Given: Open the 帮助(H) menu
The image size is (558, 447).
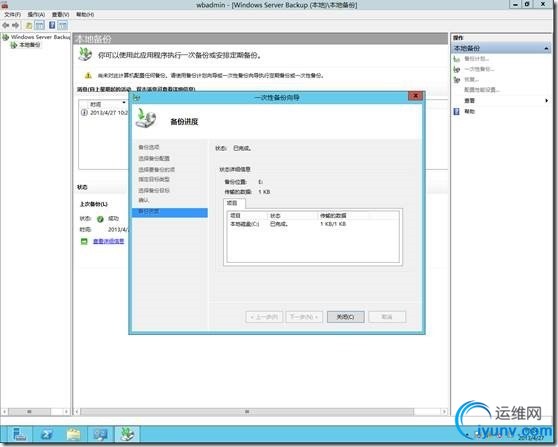Looking at the screenshot, I should pyautogui.click(x=85, y=15).
